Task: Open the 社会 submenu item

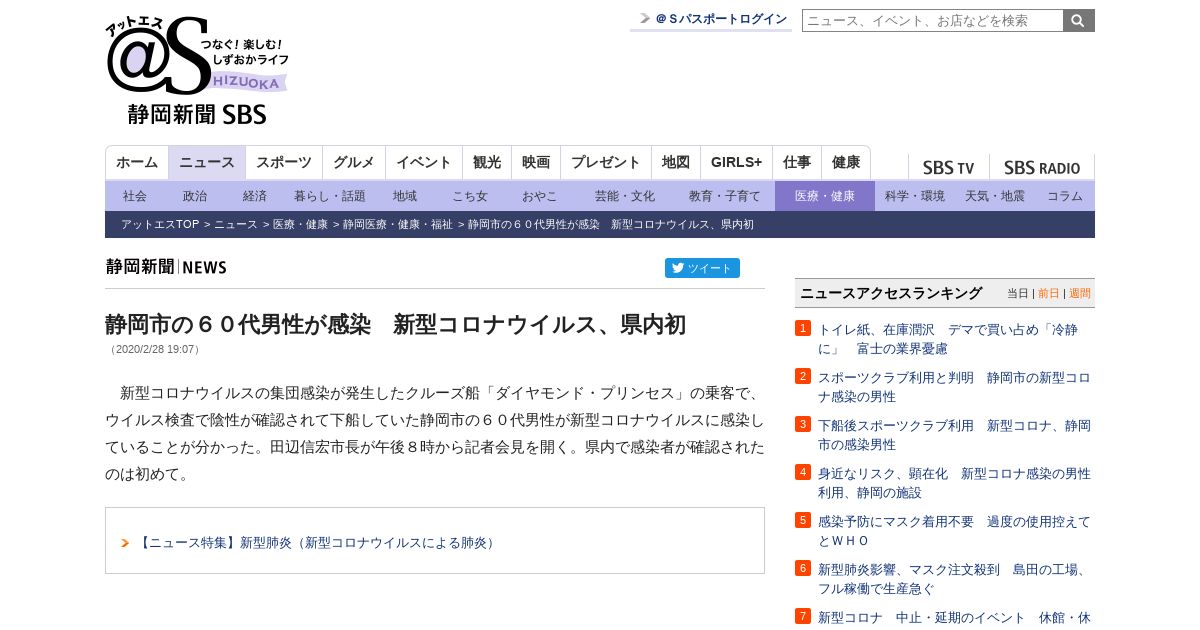Action: pyautogui.click(x=135, y=196)
